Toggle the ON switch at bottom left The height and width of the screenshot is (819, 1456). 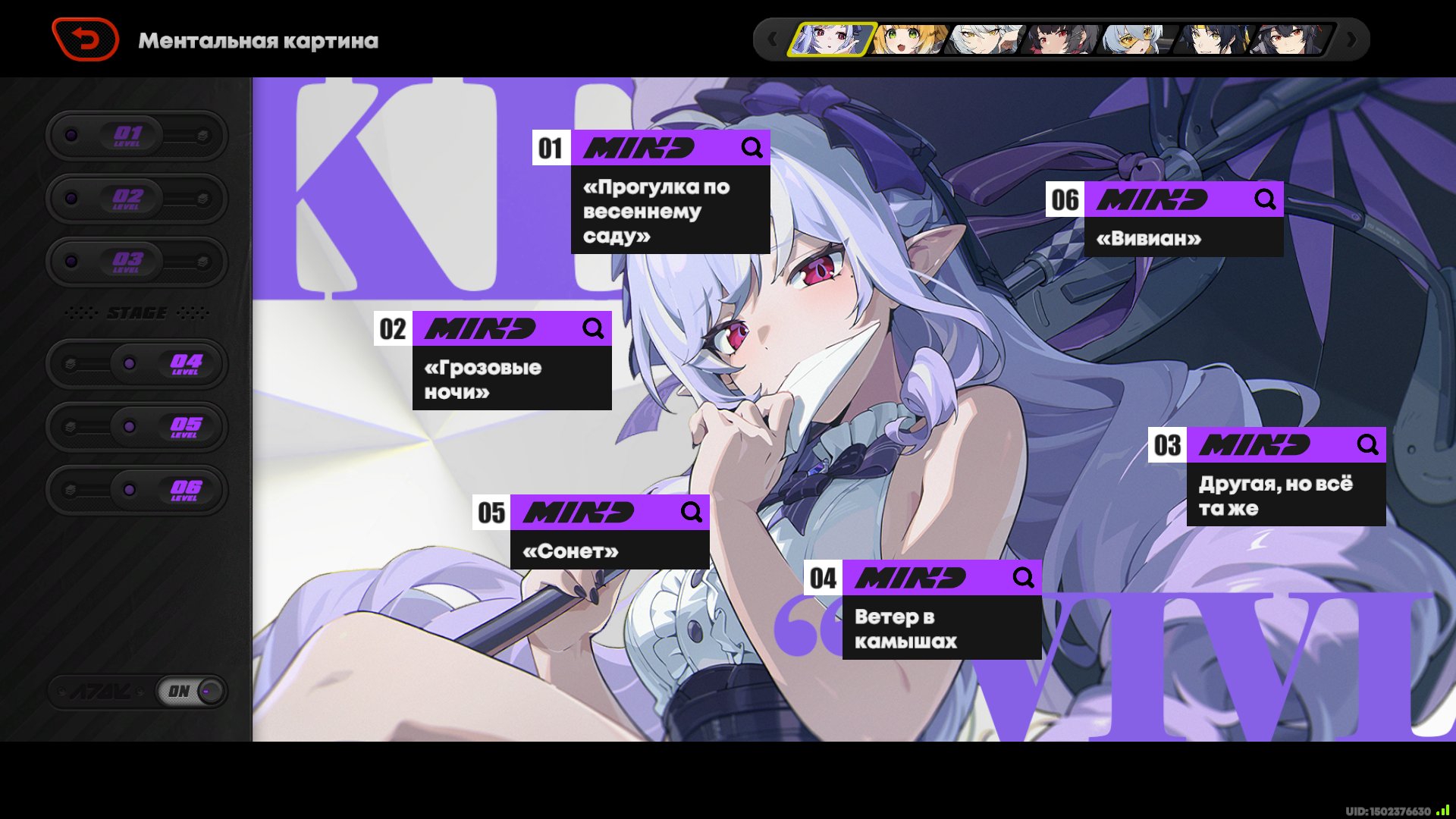pos(191,692)
